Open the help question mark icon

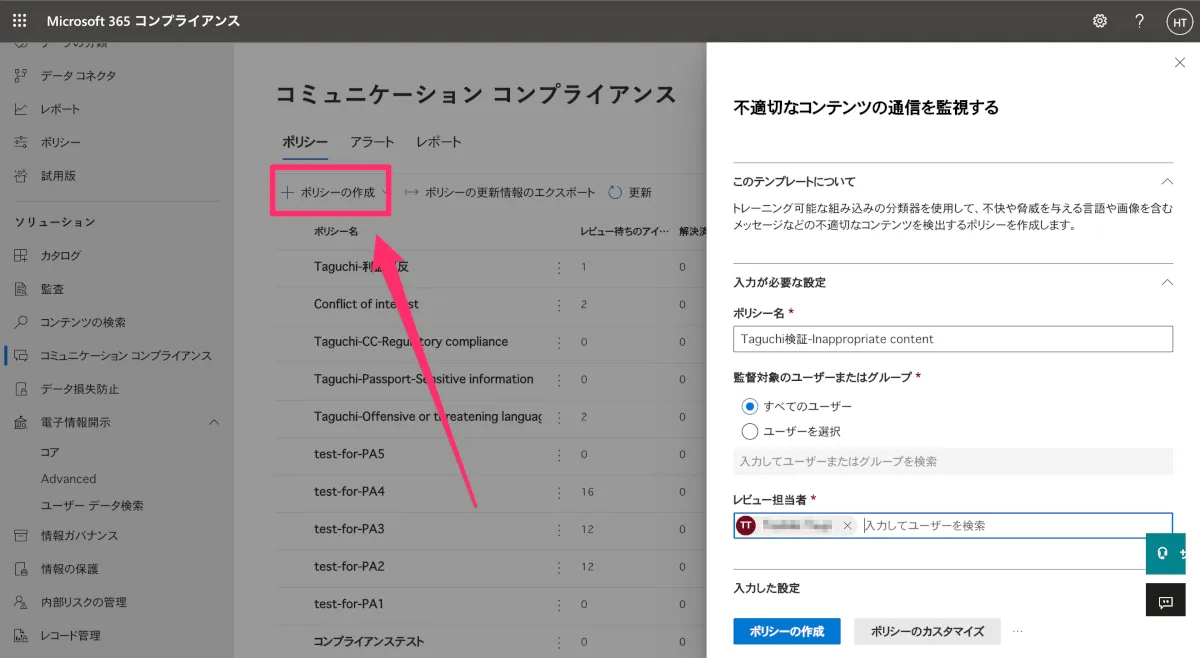coord(1139,21)
